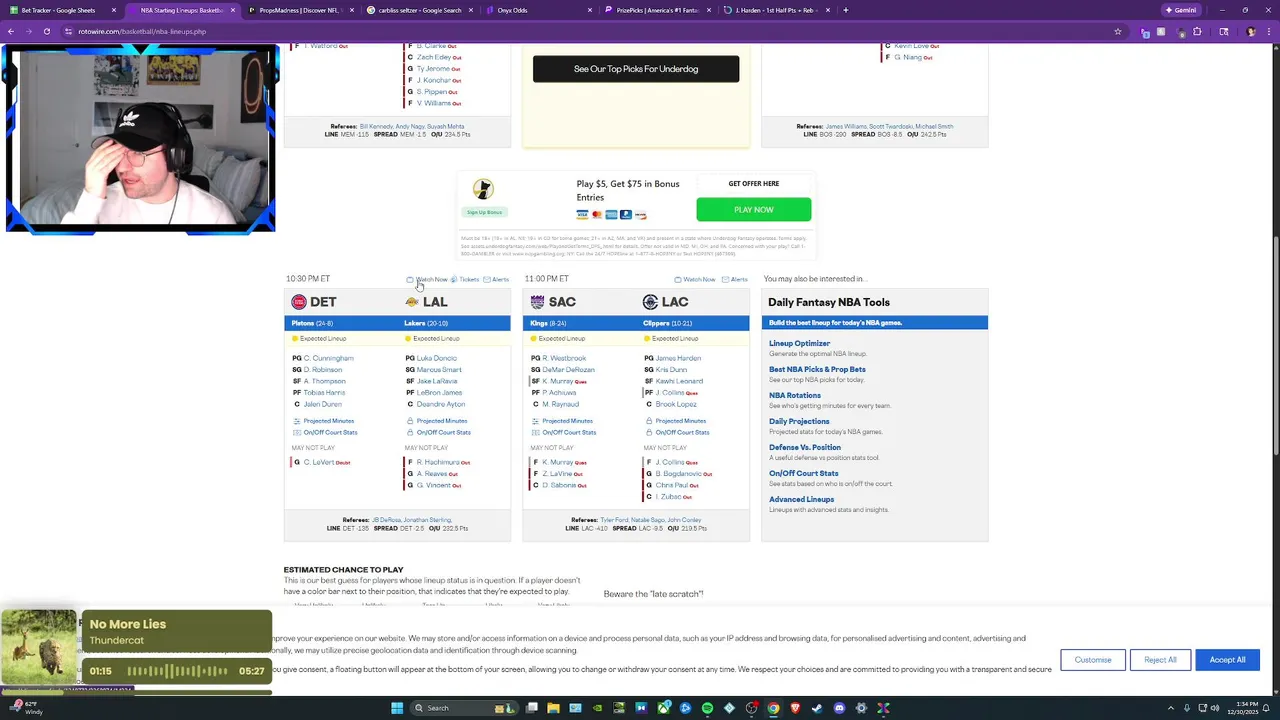The width and height of the screenshot is (1280, 720).
Task: Click referee JB DeRosa
Action: coord(386,520)
